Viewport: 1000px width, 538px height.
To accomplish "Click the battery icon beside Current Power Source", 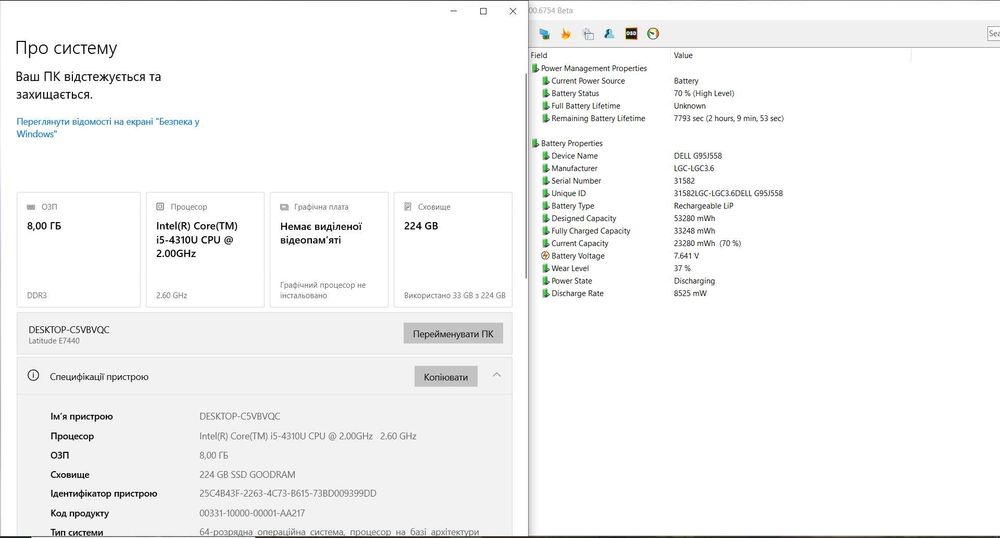I will [545, 81].
